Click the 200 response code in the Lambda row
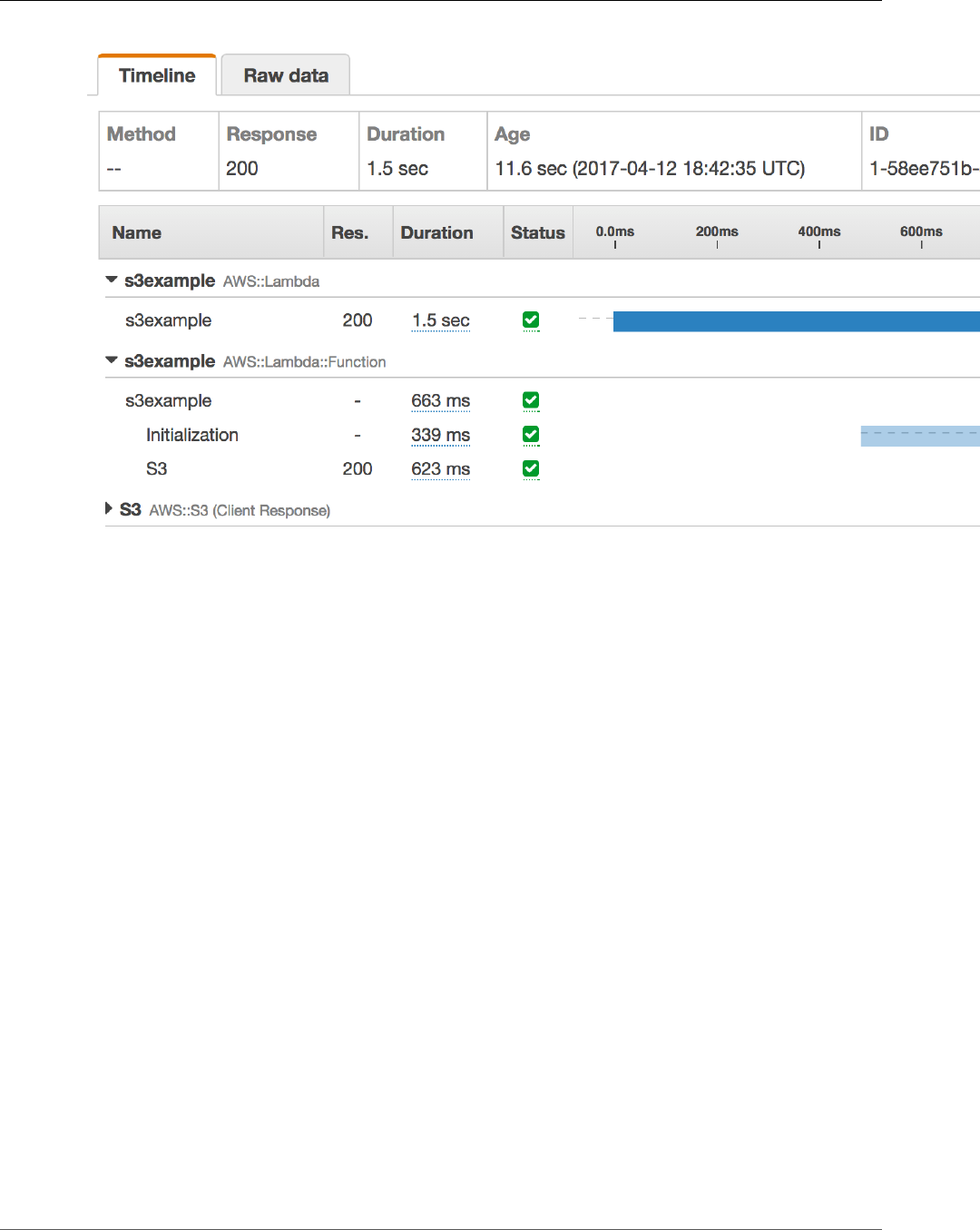The width and height of the screenshot is (980, 1230). pyautogui.click(x=358, y=320)
